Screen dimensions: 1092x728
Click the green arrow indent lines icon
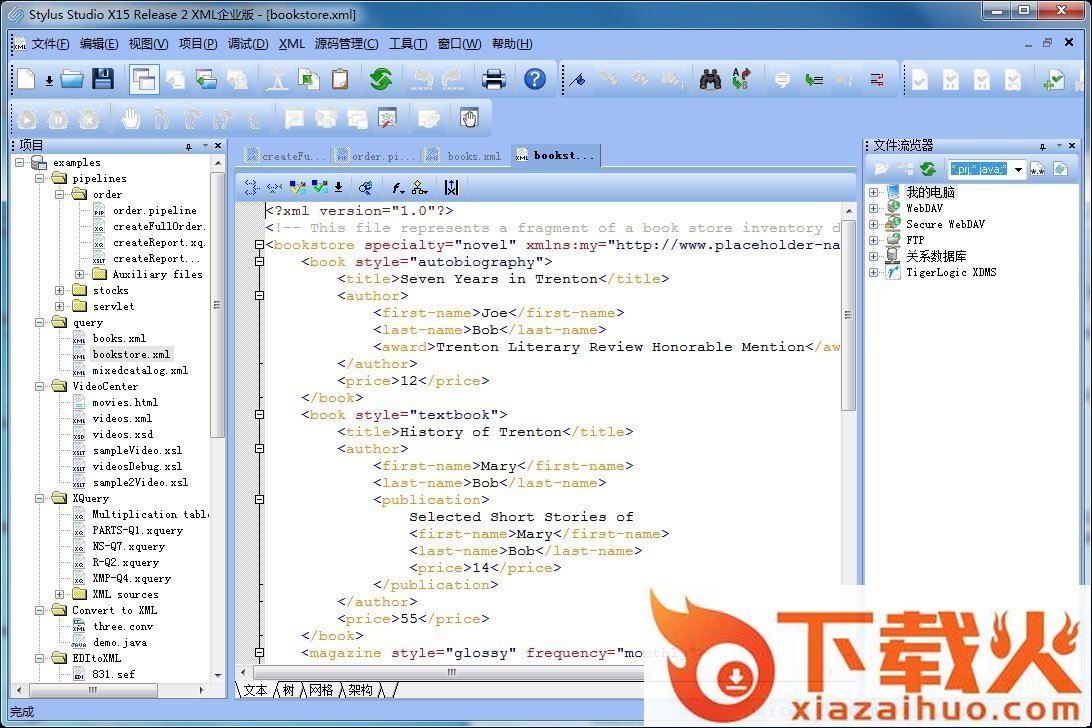[813, 80]
